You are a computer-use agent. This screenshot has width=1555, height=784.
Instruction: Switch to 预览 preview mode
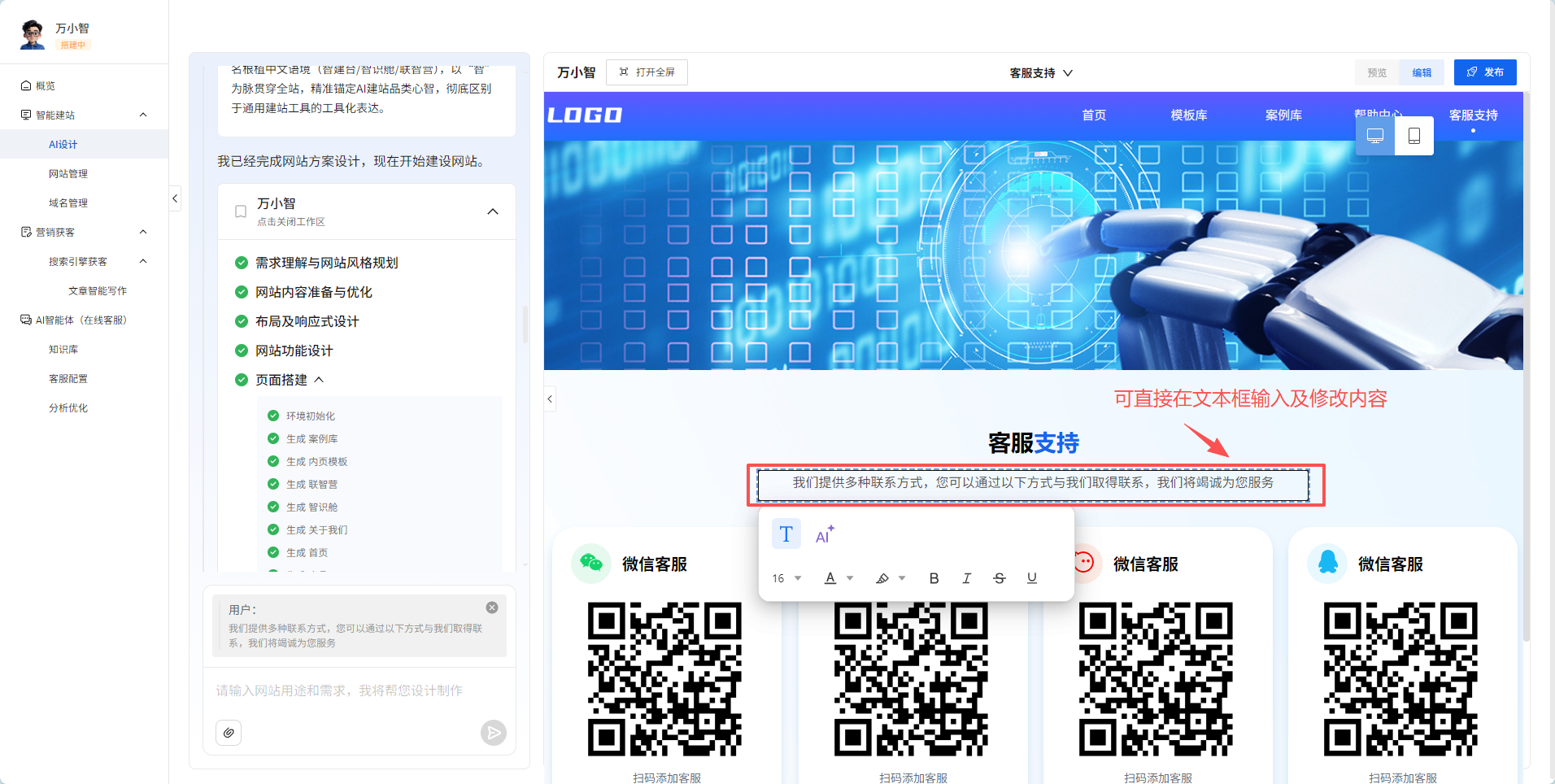click(1377, 72)
